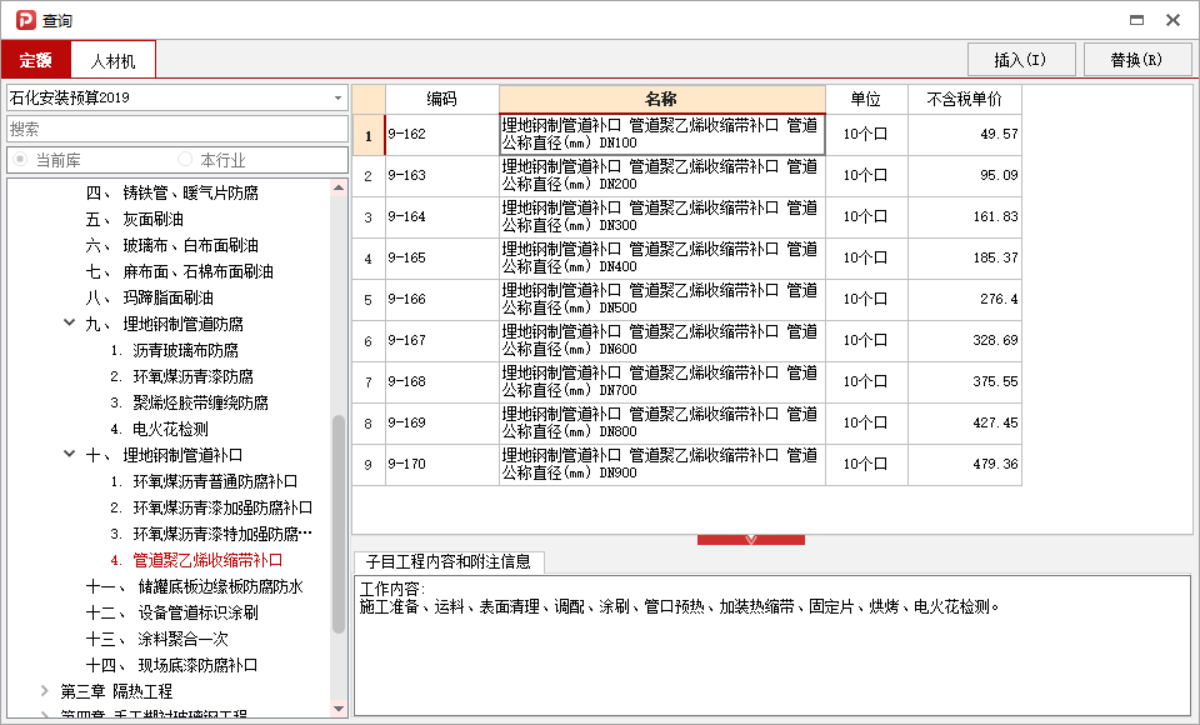Select 十一、储罐底板边缘板防腐防水

coord(194,586)
